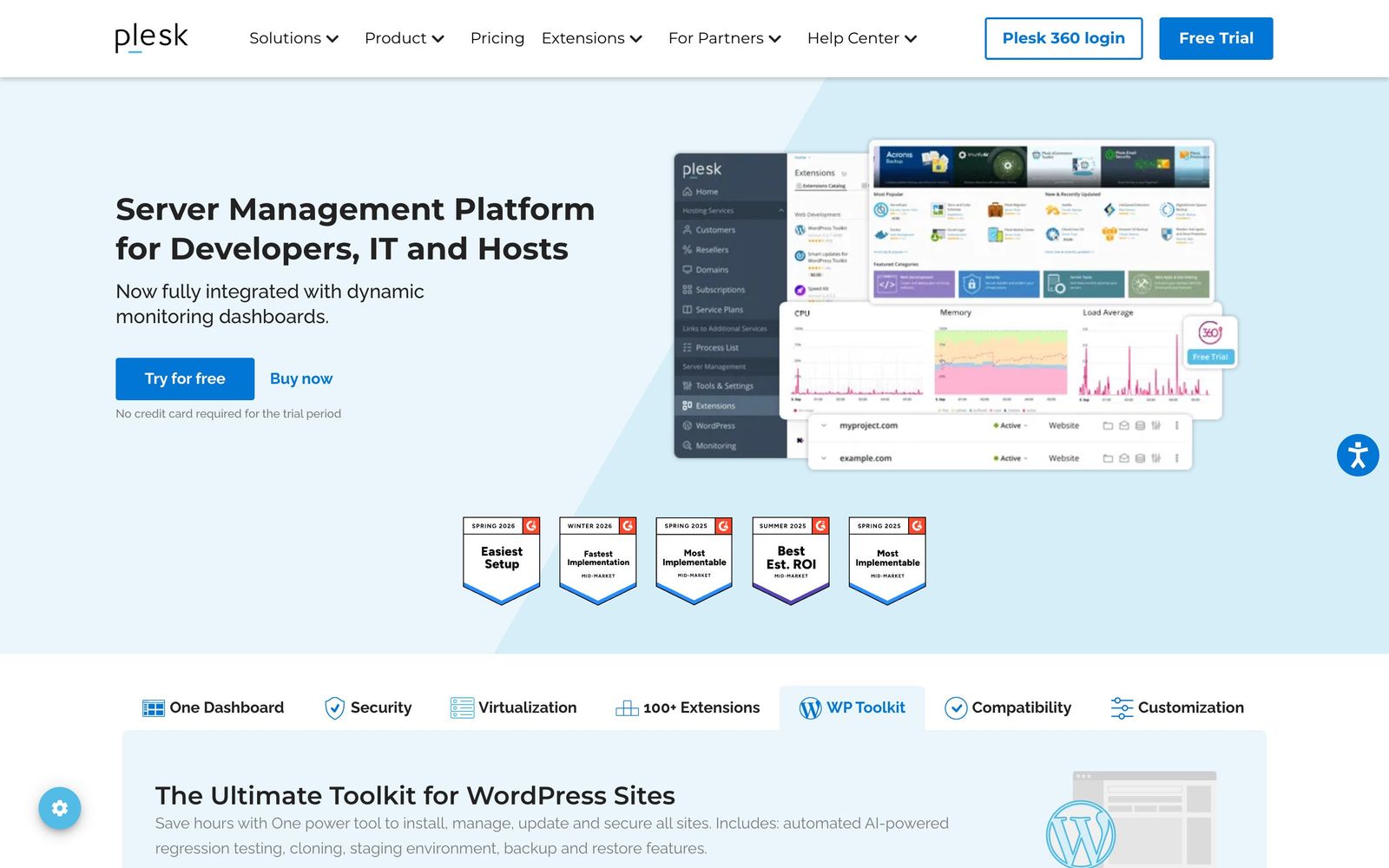The image size is (1389, 868).
Task: Click the Customization sliders icon
Action: point(1122,708)
